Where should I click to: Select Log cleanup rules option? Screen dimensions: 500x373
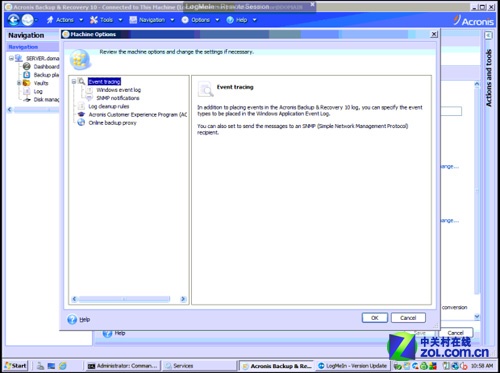tap(109, 106)
